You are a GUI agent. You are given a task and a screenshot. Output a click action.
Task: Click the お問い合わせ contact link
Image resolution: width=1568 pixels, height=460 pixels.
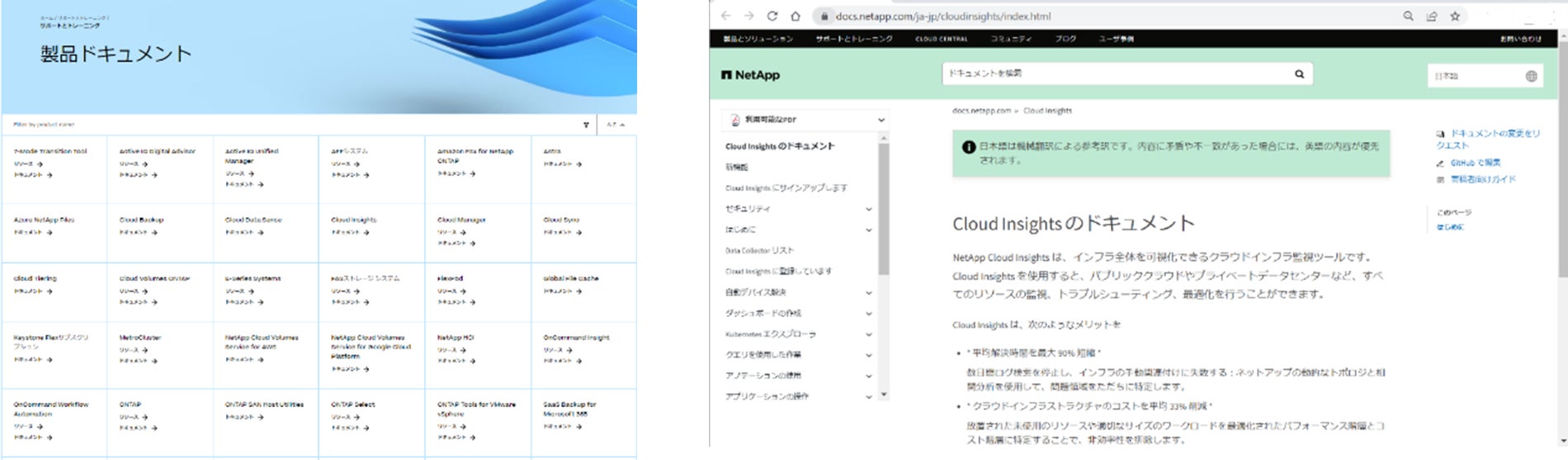click(1520, 39)
